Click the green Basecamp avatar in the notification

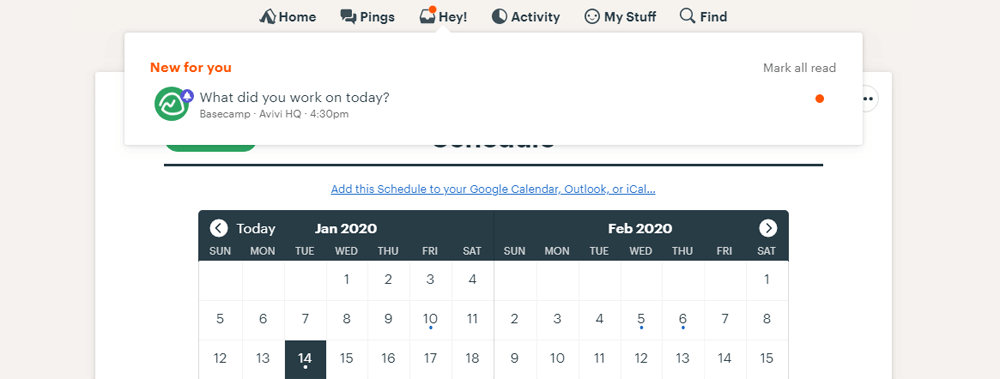tap(172, 103)
